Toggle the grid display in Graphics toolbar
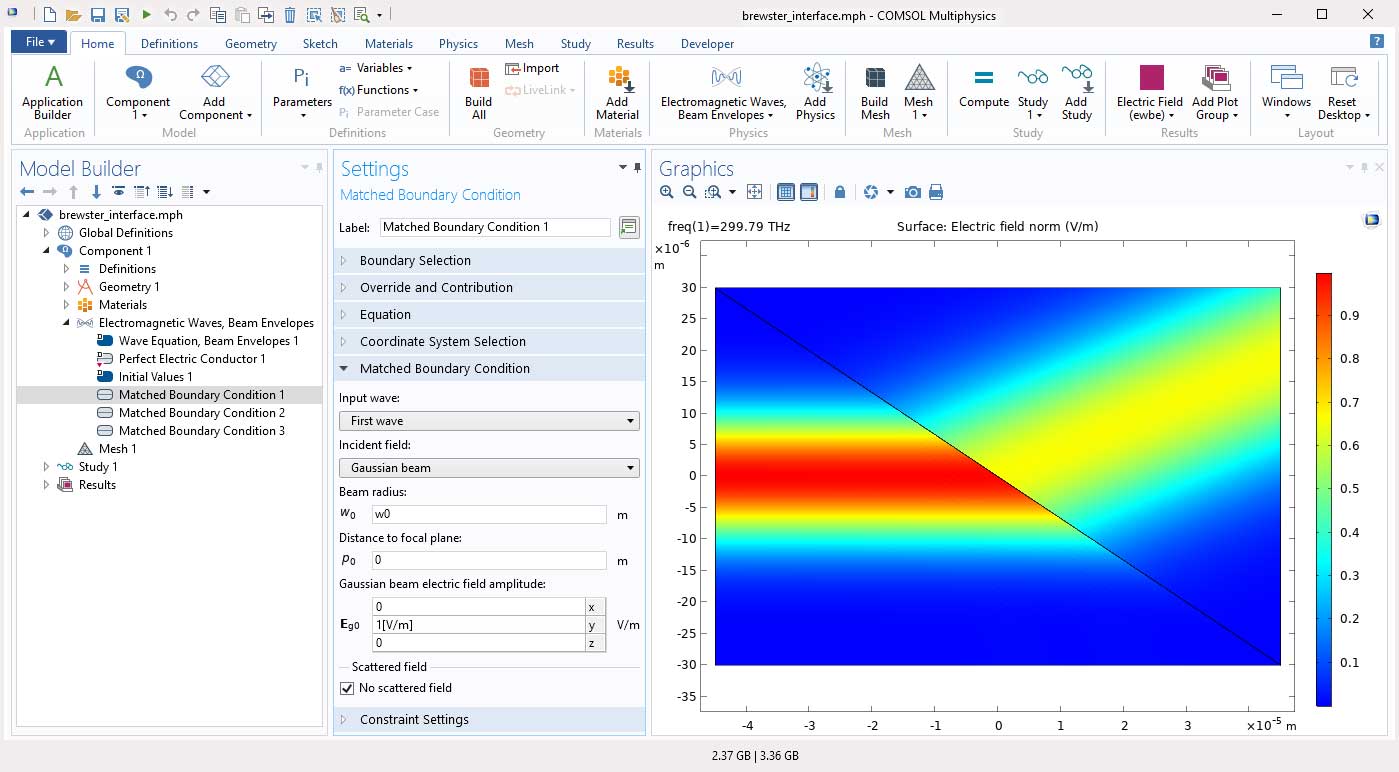The image size is (1399, 772). (785, 192)
